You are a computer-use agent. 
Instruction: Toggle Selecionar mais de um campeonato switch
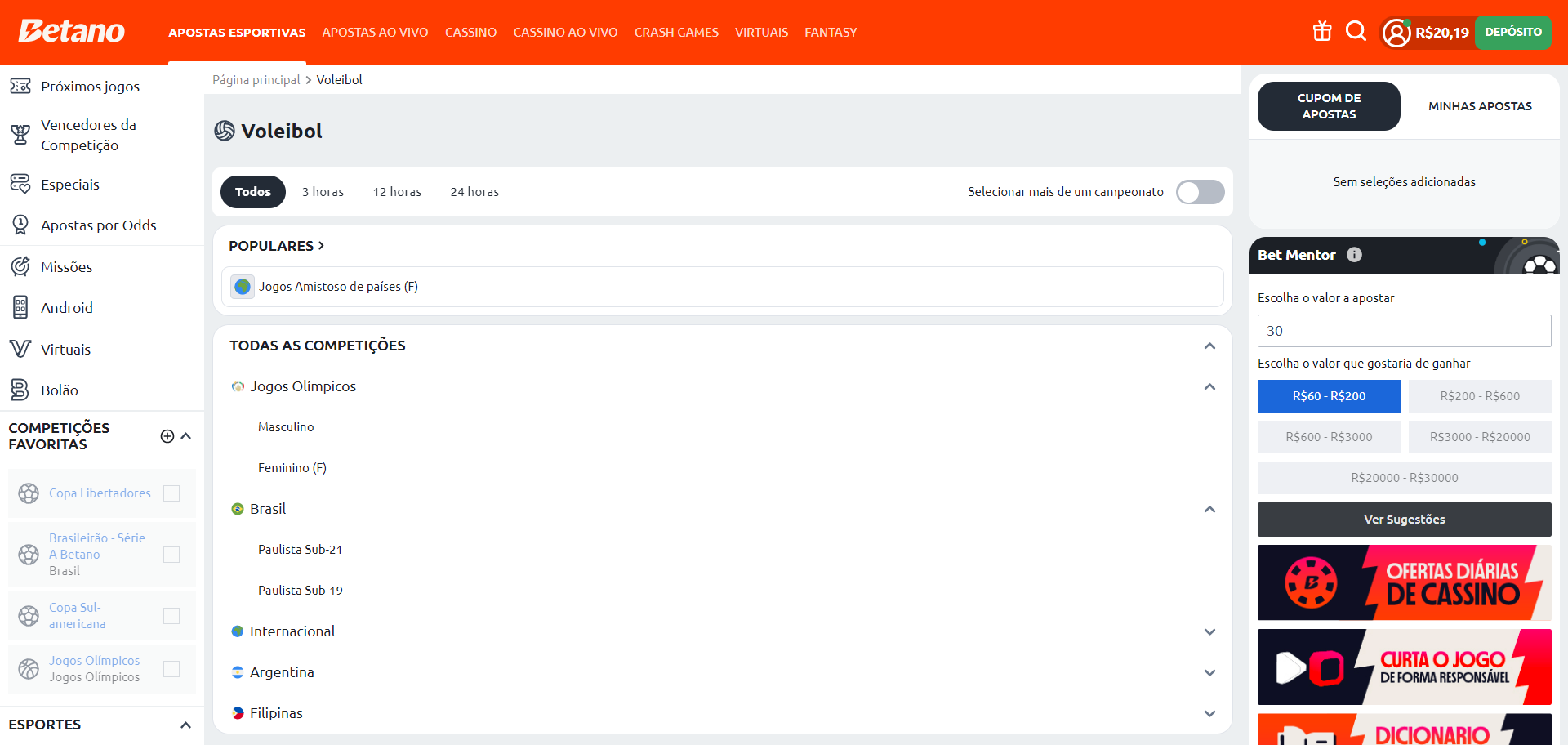click(1200, 192)
